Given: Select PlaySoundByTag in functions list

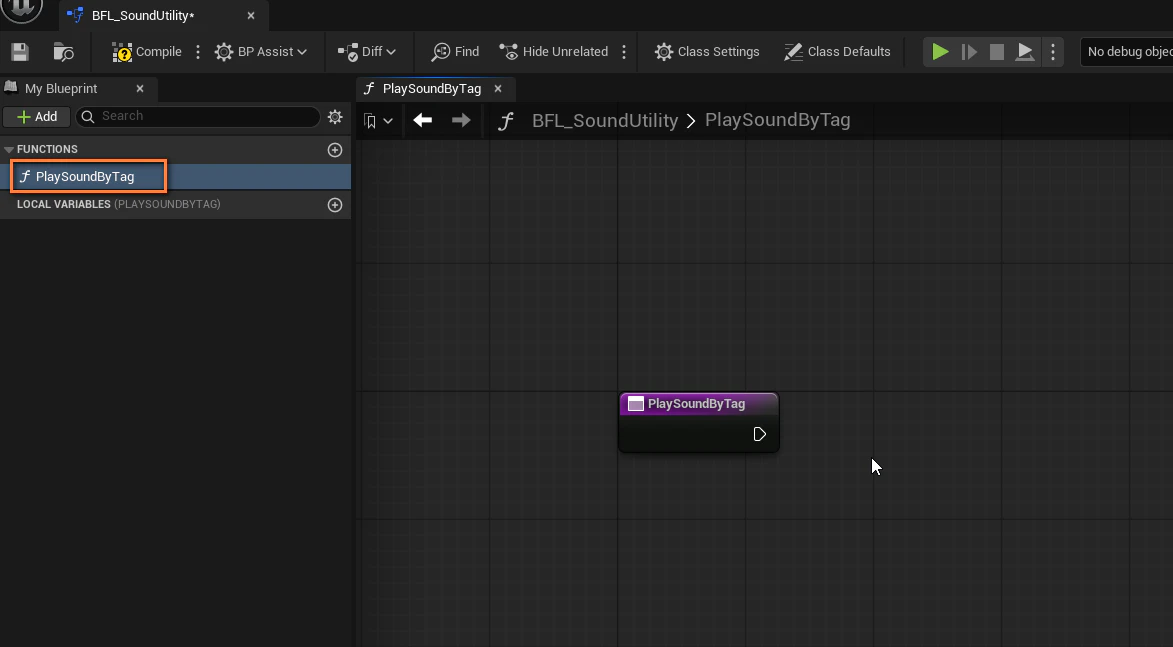Looking at the screenshot, I should coord(175,177).
